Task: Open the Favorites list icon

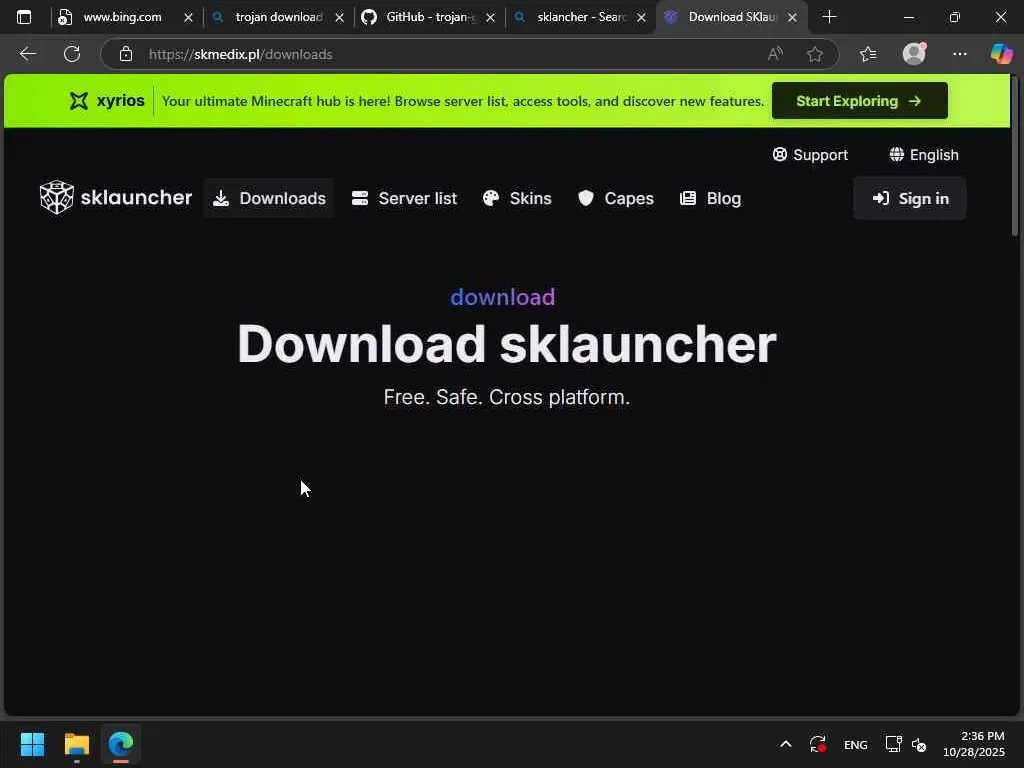Action: [868, 54]
